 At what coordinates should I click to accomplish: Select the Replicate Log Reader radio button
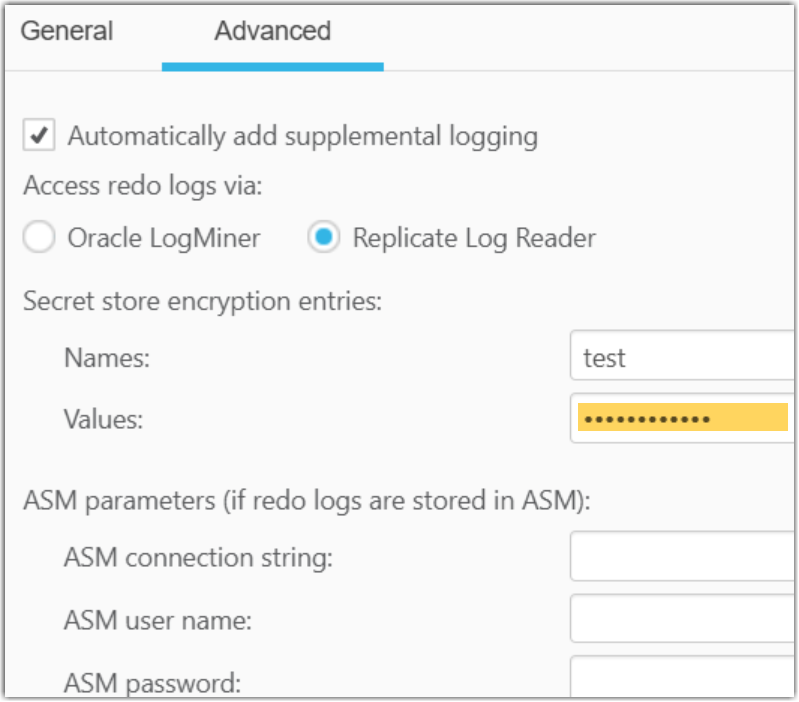[323, 238]
